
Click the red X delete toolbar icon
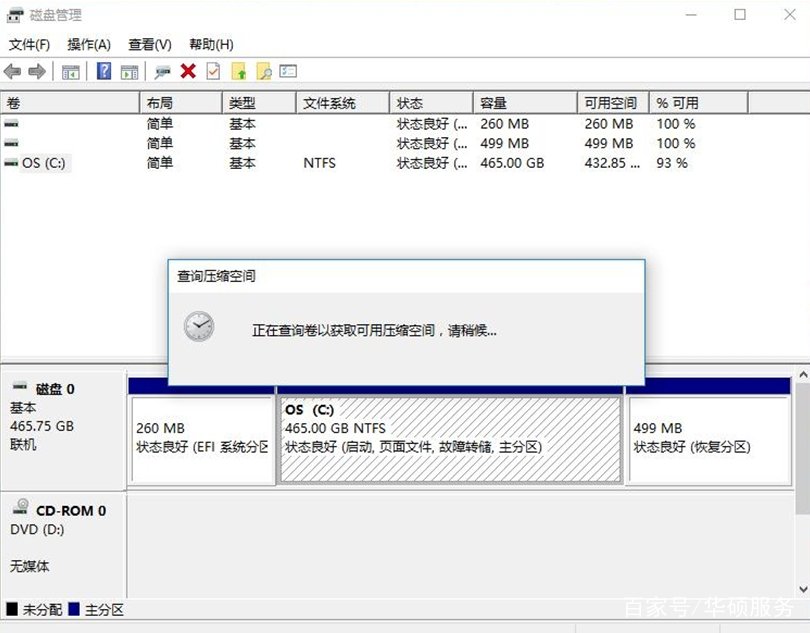tap(189, 70)
